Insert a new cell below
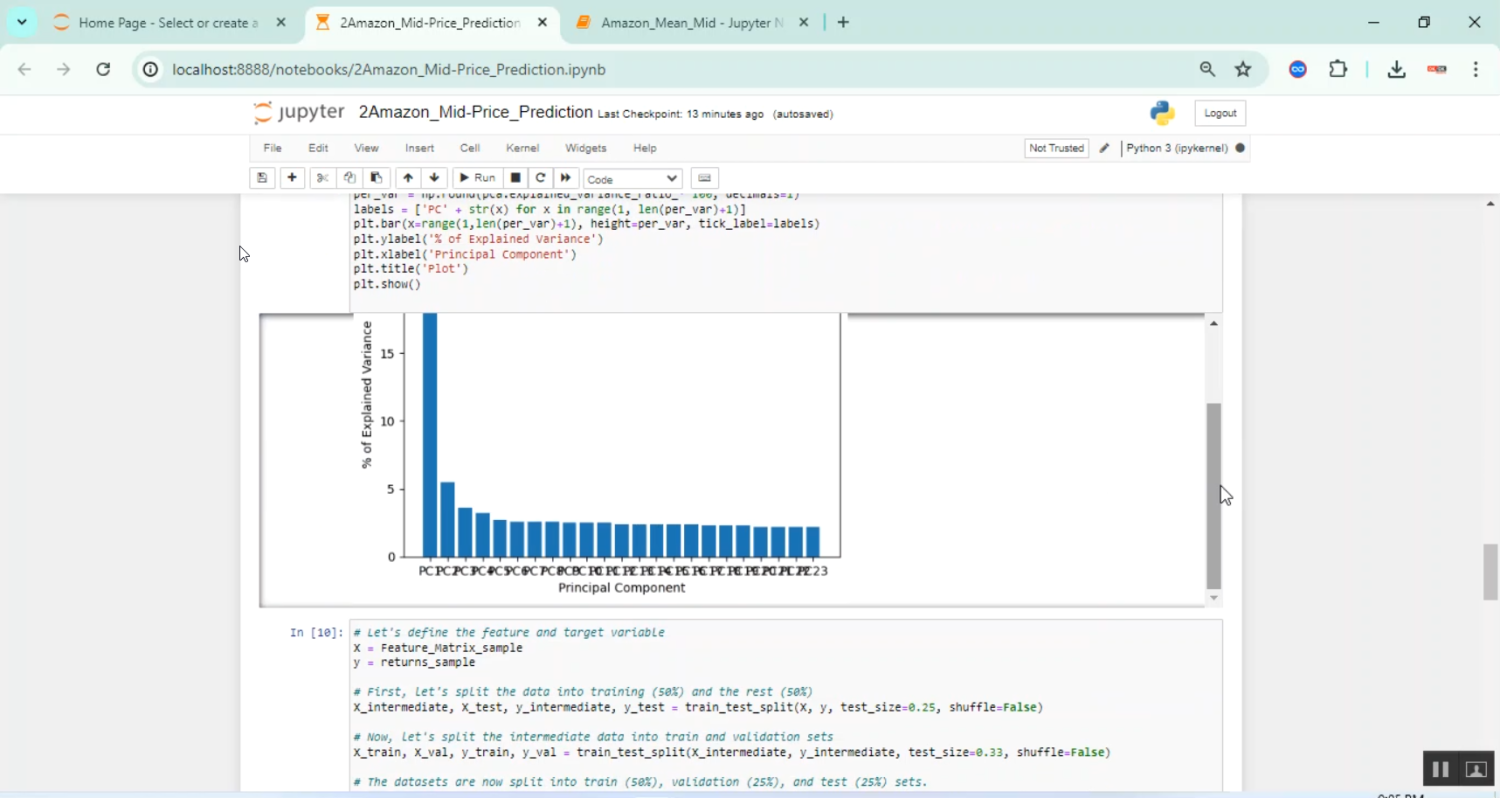Viewport: 1500px width, 798px height. click(291, 177)
